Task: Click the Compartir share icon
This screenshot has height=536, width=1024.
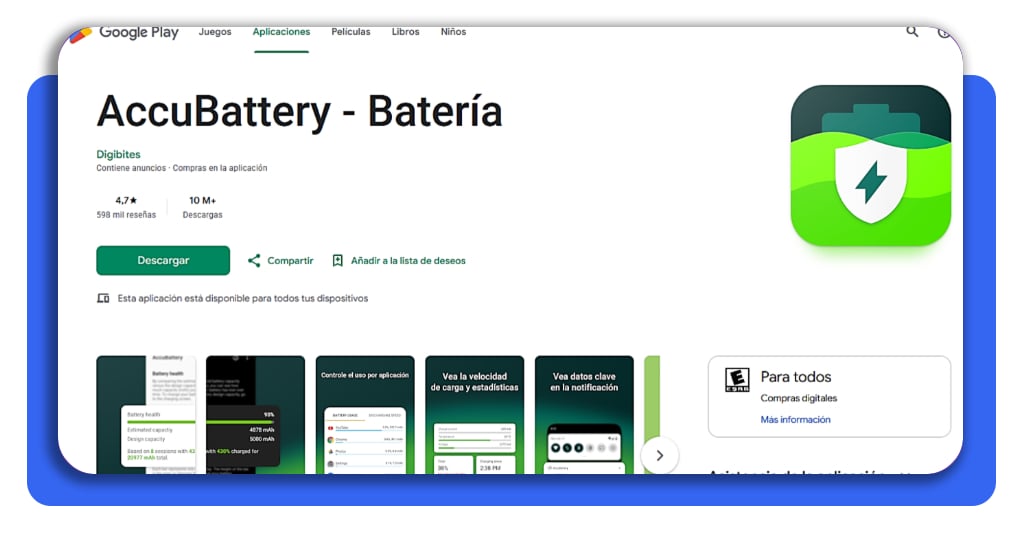Action: point(254,260)
